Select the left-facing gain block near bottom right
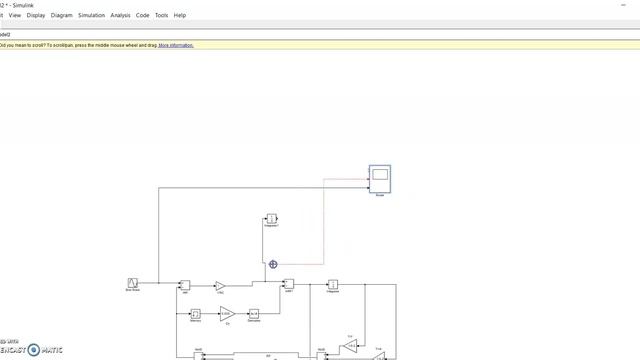640x360 pixels. click(350, 346)
